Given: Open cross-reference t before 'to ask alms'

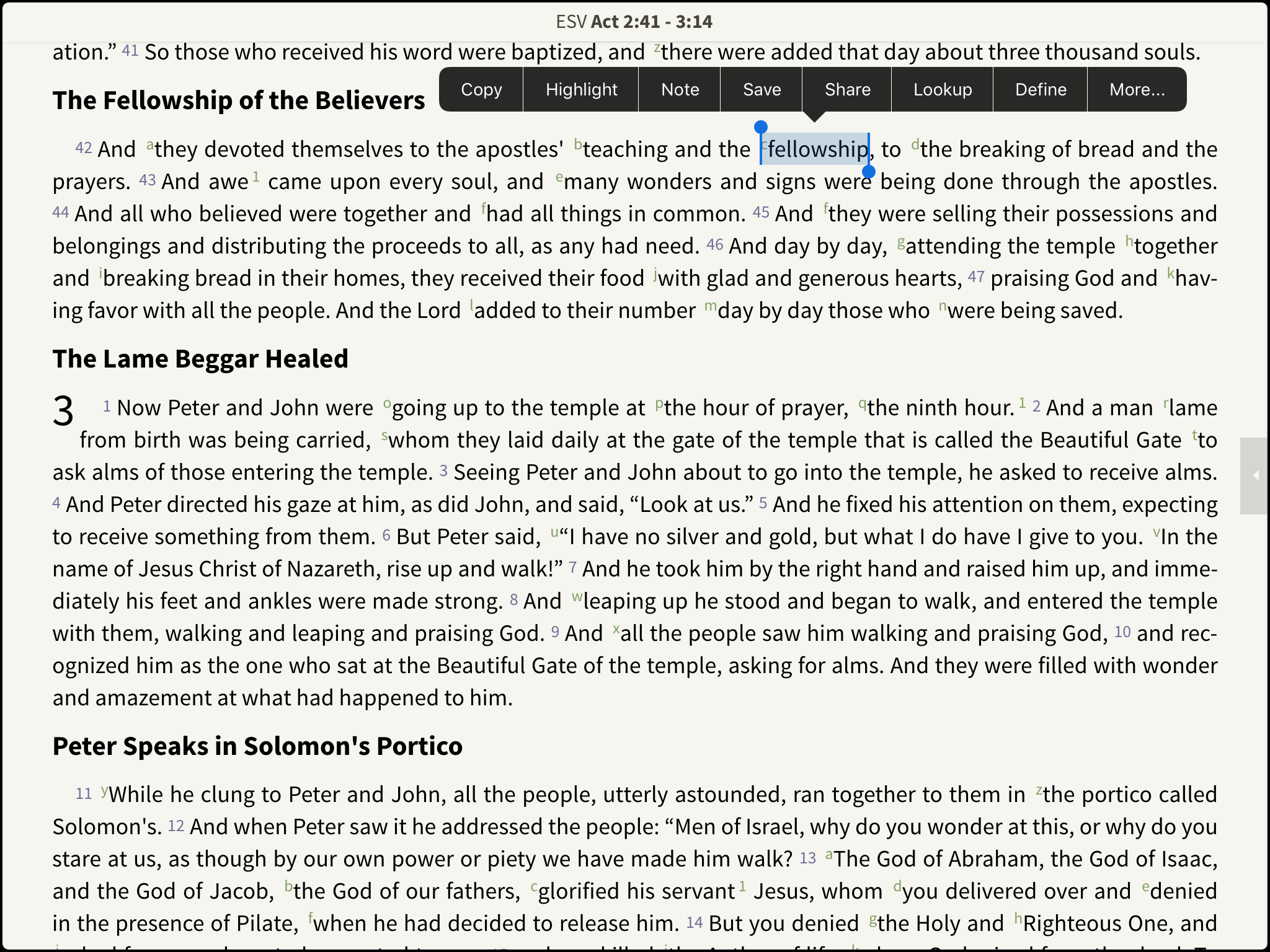Looking at the screenshot, I should point(1194,434).
